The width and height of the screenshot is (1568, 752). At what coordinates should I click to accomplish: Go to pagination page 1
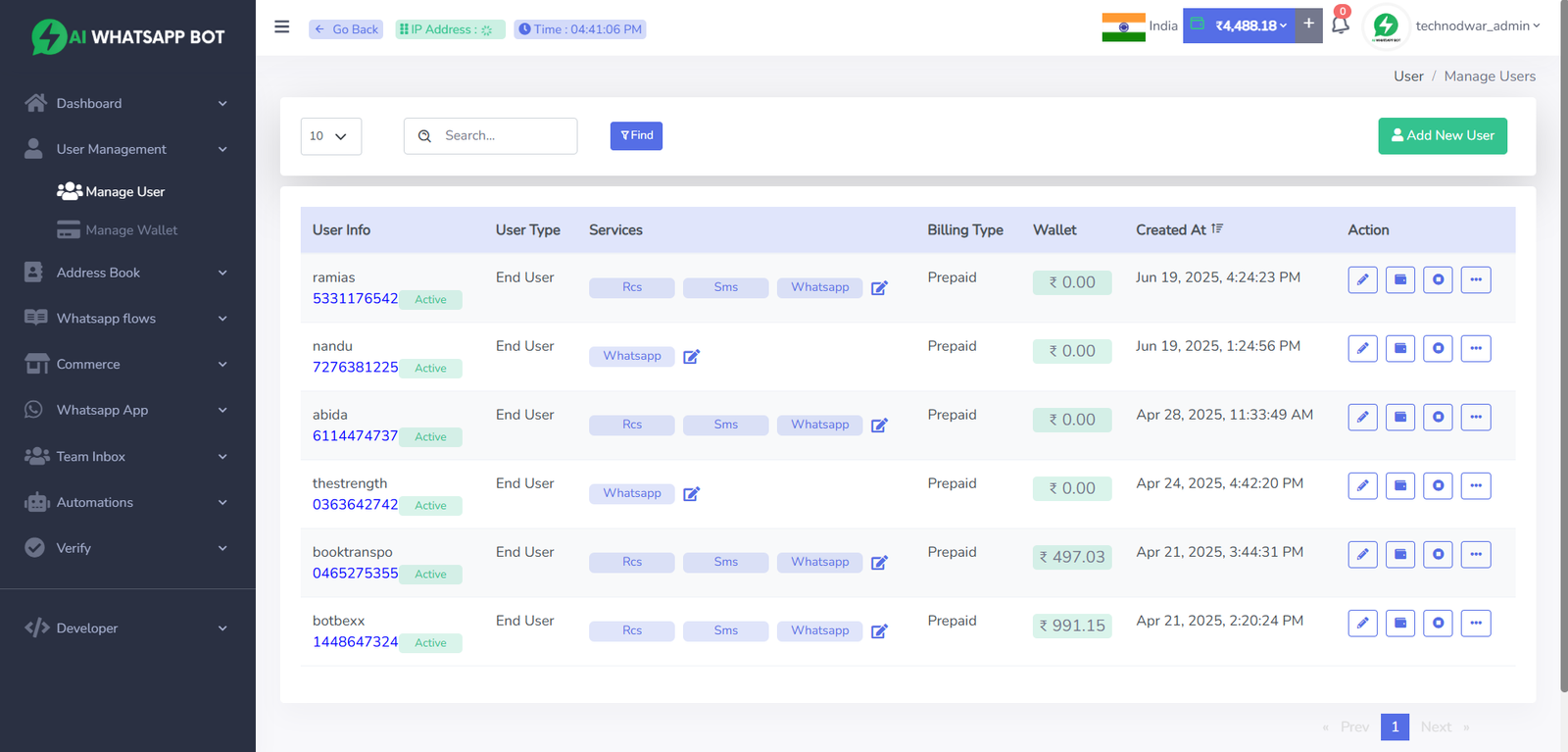point(1395,727)
